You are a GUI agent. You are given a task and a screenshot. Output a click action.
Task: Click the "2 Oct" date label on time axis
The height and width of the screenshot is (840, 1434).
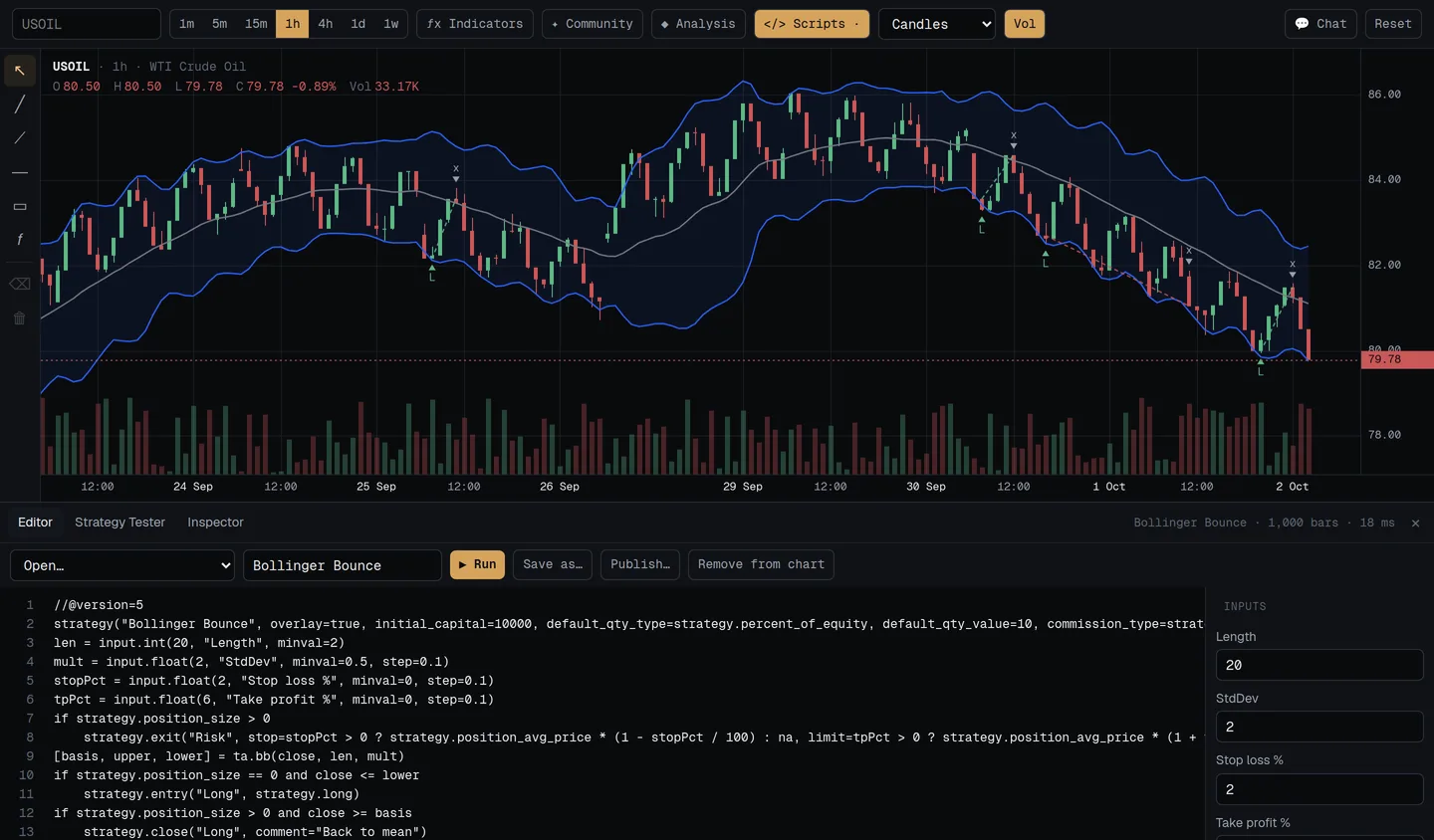[1293, 487]
